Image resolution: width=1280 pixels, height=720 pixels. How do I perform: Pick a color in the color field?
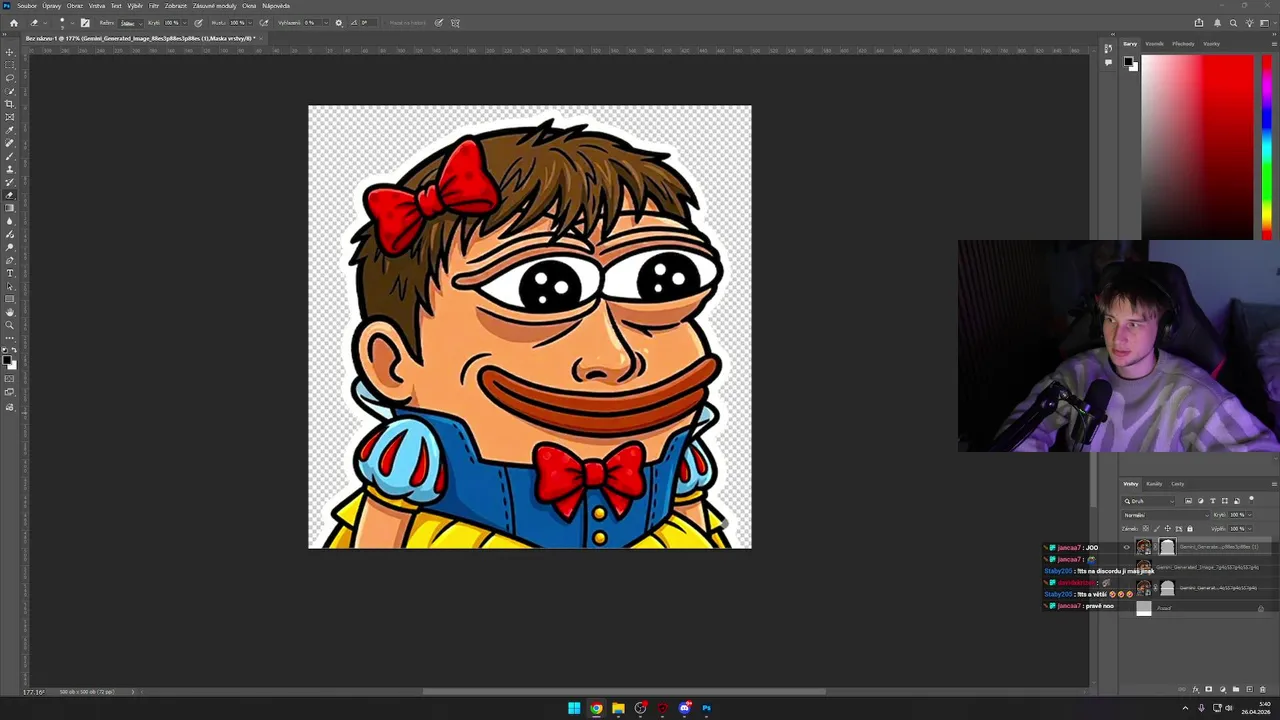click(x=1198, y=146)
